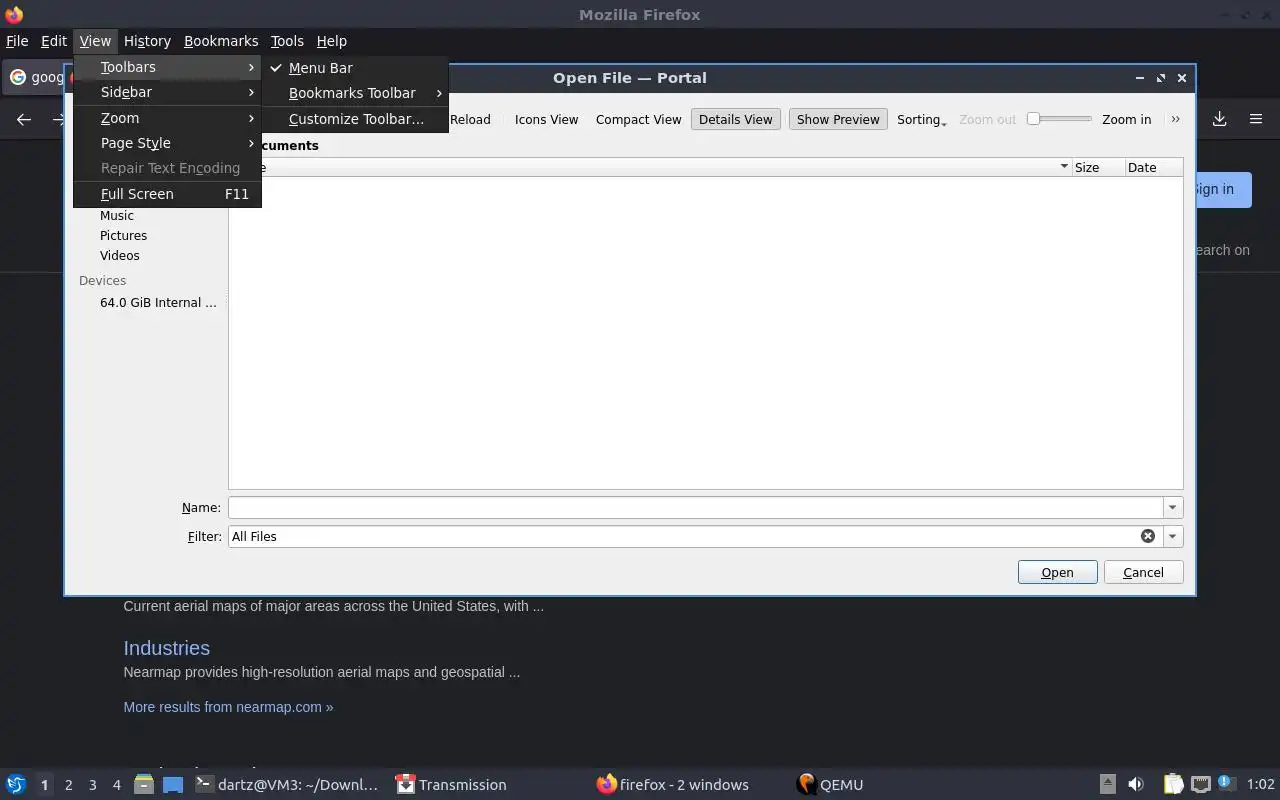Open the notifications tray icon with badge
The height and width of the screenshot is (800, 1280).
1227,784
